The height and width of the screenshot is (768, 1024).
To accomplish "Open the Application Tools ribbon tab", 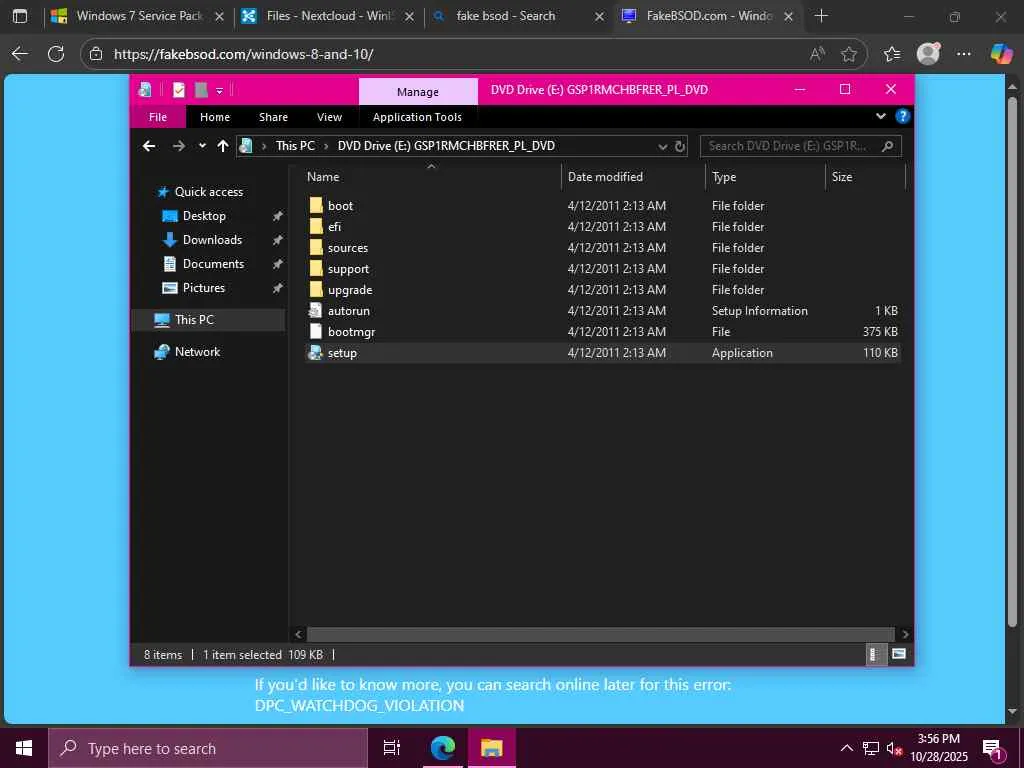I will 417,117.
